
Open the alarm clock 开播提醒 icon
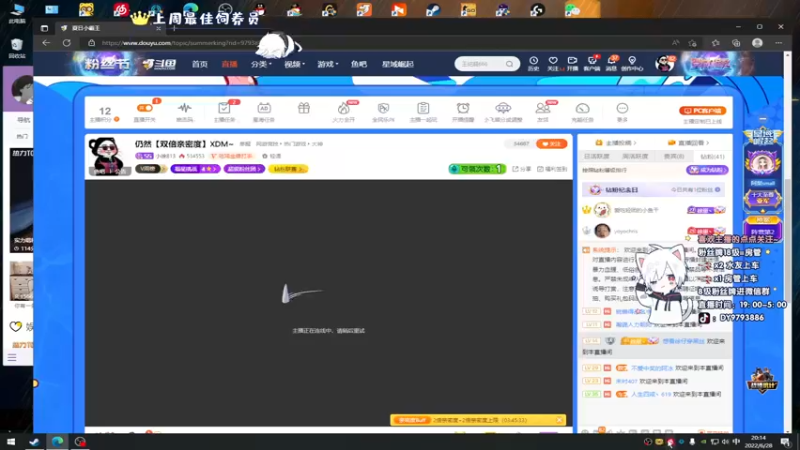click(463, 108)
